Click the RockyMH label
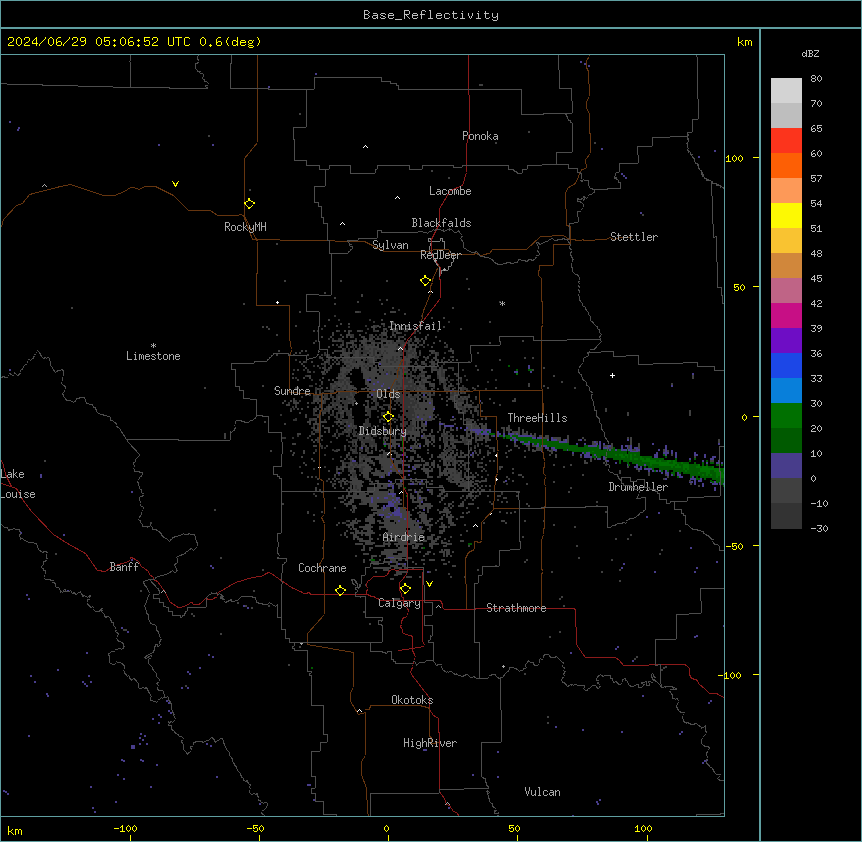 (x=245, y=227)
